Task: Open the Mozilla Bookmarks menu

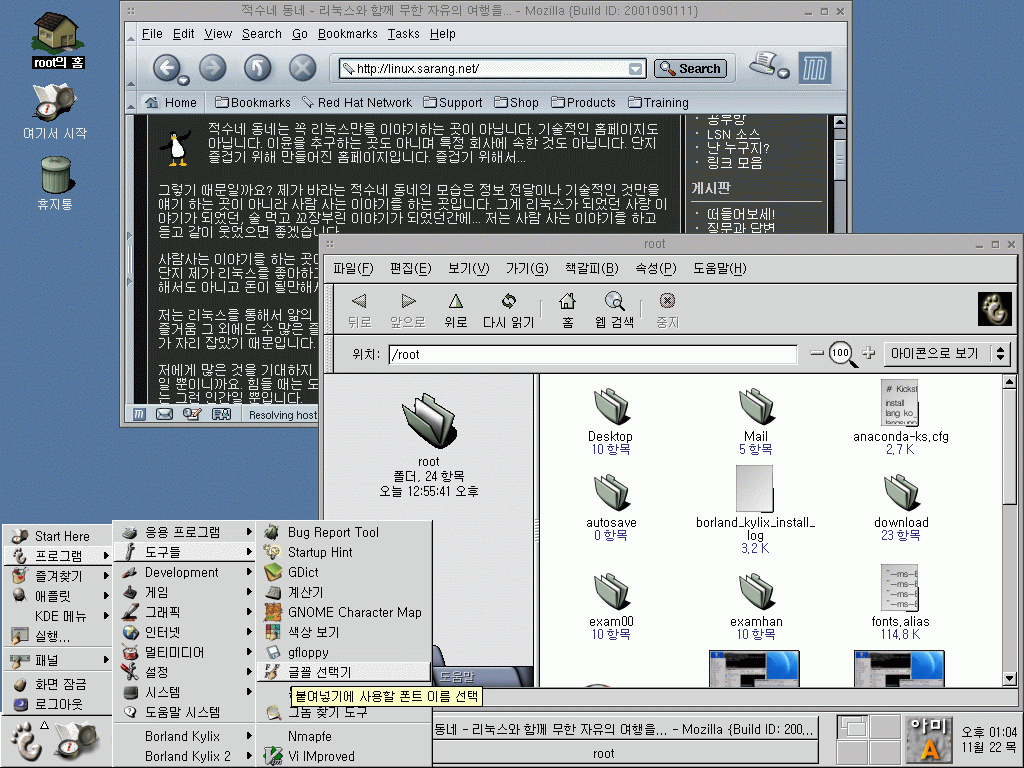Action: point(347,34)
